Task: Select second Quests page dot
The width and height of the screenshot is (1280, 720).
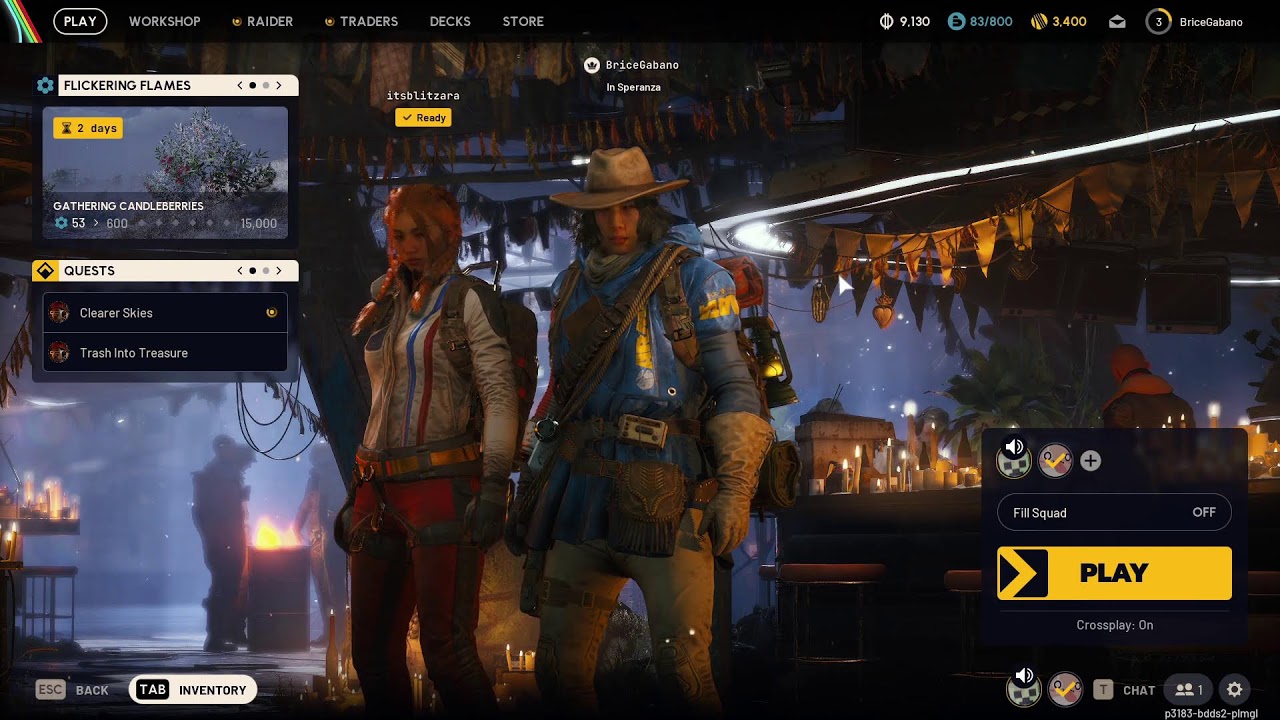Action: click(265, 271)
